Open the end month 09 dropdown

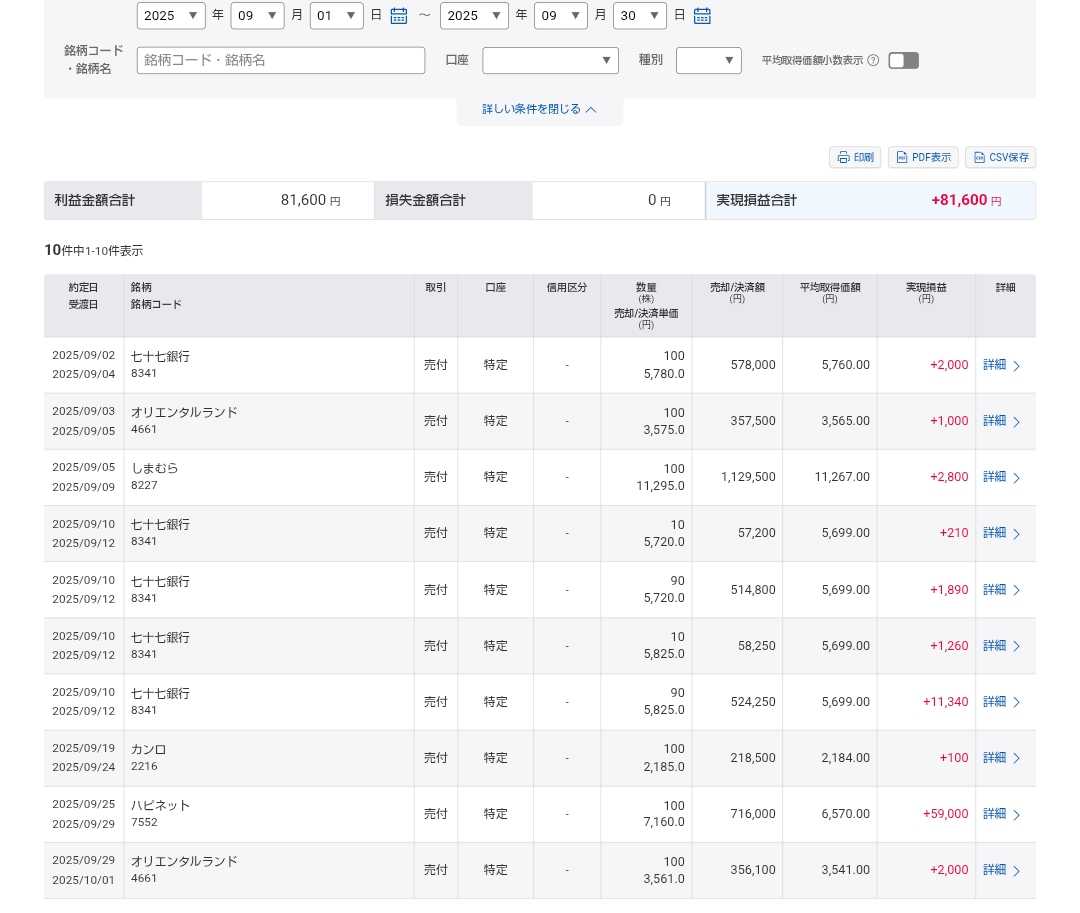(561, 16)
